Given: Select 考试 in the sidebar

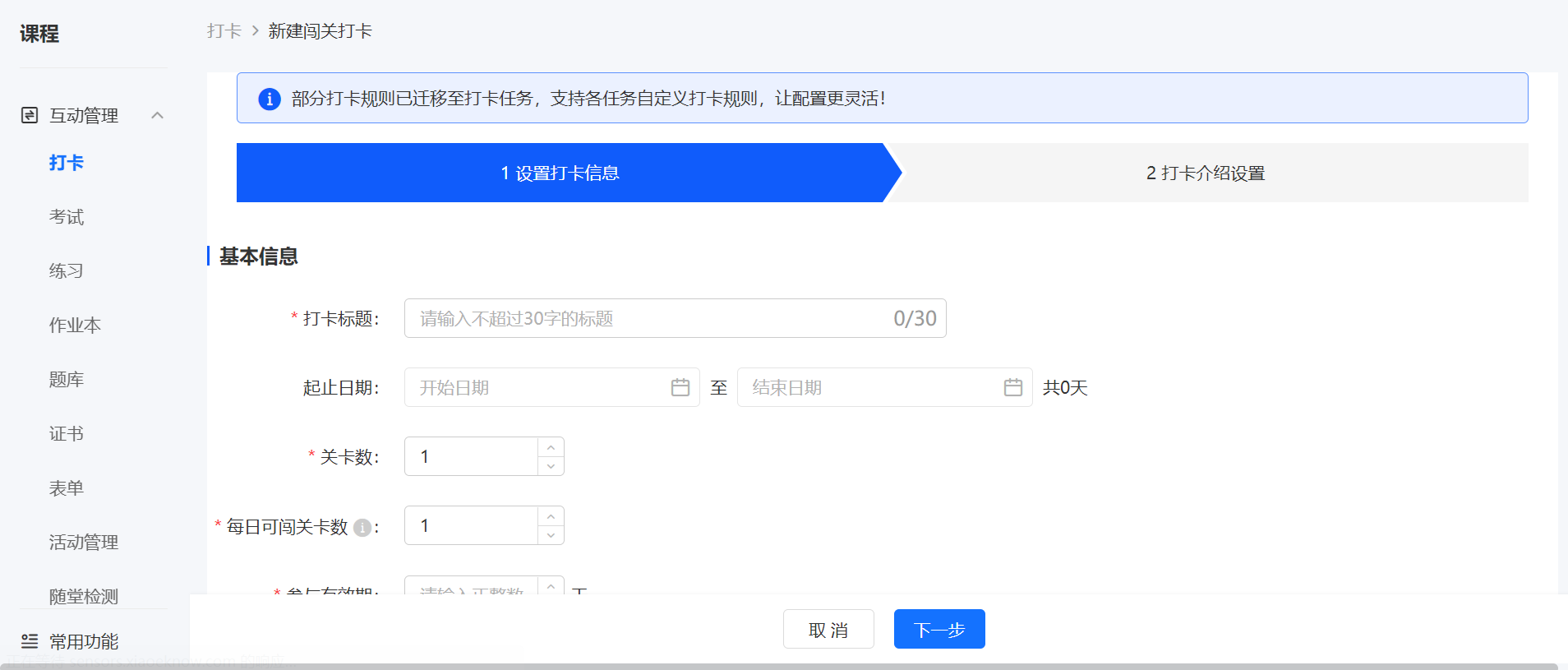Looking at the screenshot, I should [67, 217].
